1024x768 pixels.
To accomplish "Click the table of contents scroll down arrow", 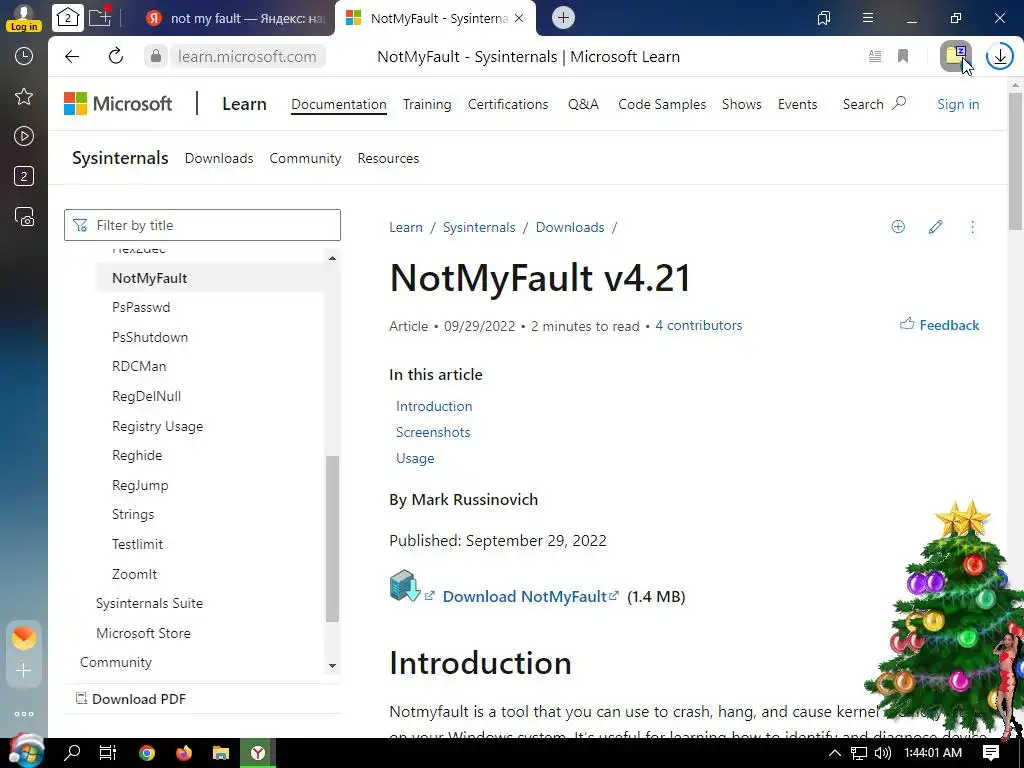I will pyautogui.click(x=332, y=665).
